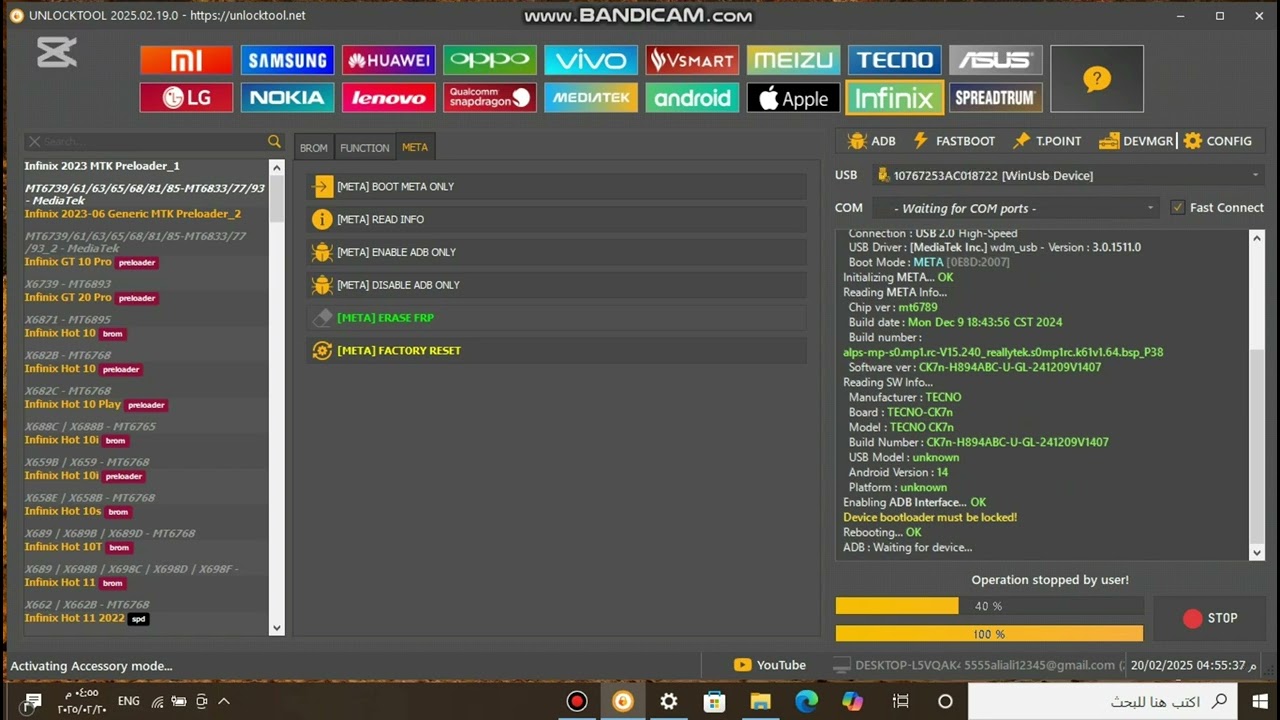Click the 100 % progress bar
This screenshot has height=720, width=1280.
coord(989,634)
